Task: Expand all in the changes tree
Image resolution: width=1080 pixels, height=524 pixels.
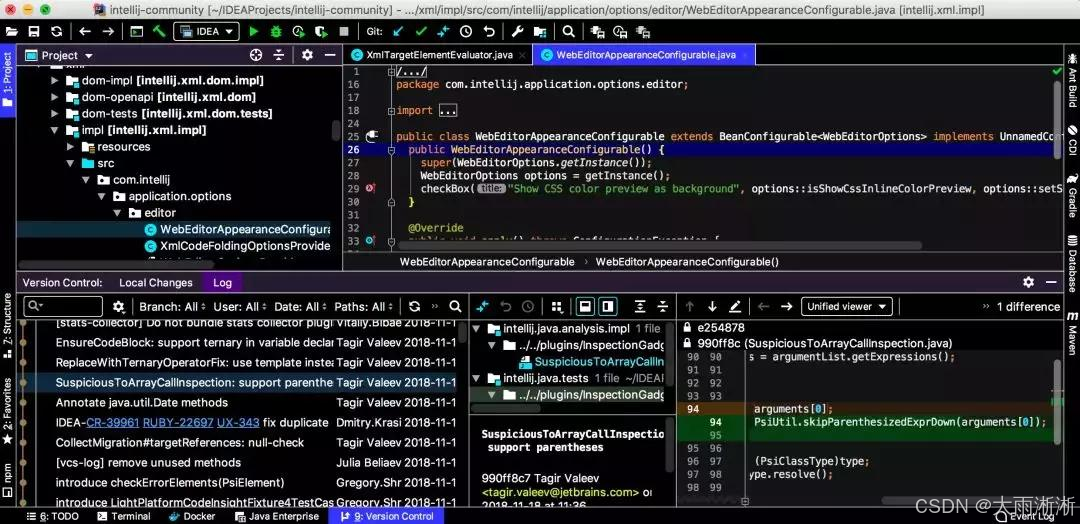Action: click(640, 306)
